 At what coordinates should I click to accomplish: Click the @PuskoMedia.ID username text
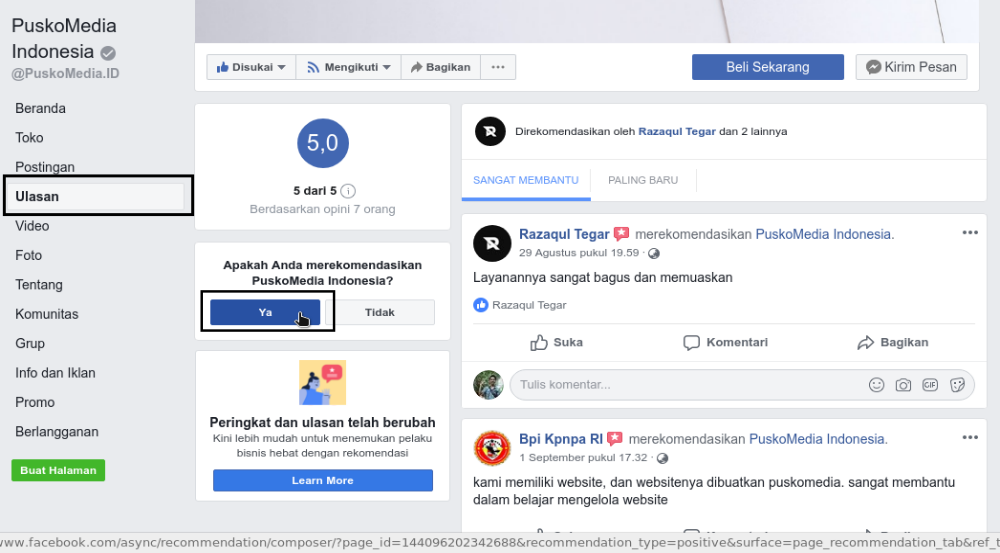[65, 73]
